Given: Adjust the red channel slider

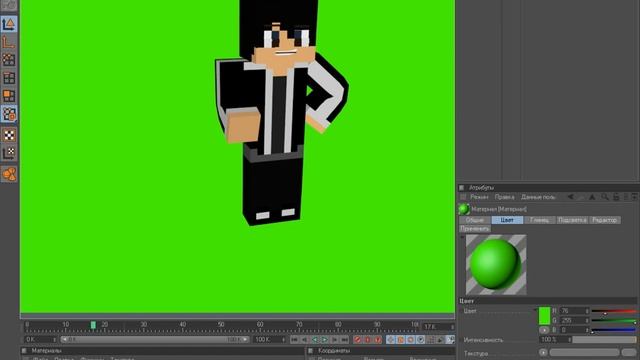Looking at the screenshot, I should click(x=613, y=311).
